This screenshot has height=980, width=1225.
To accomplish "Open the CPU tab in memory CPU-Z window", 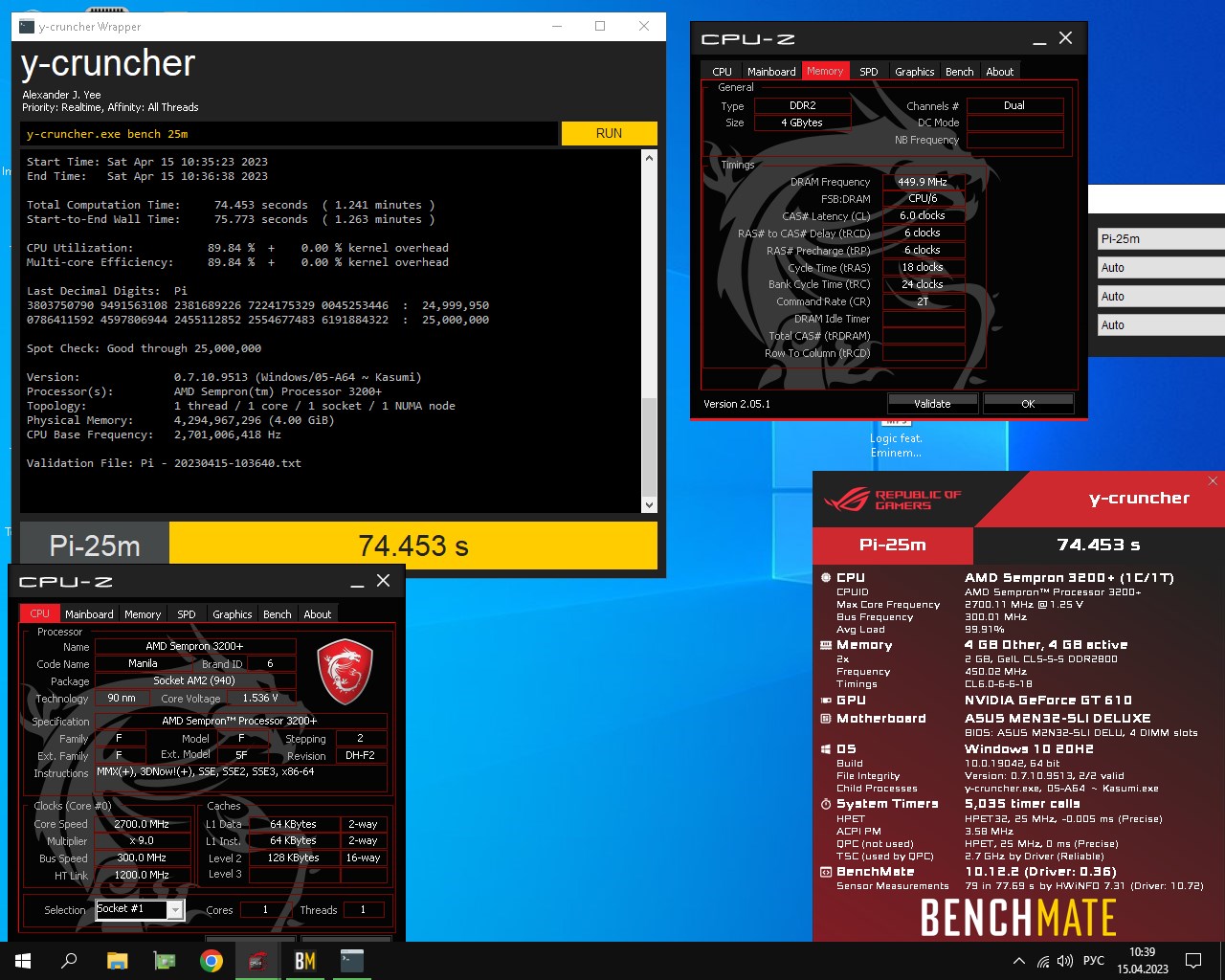I will click(722, 72).
